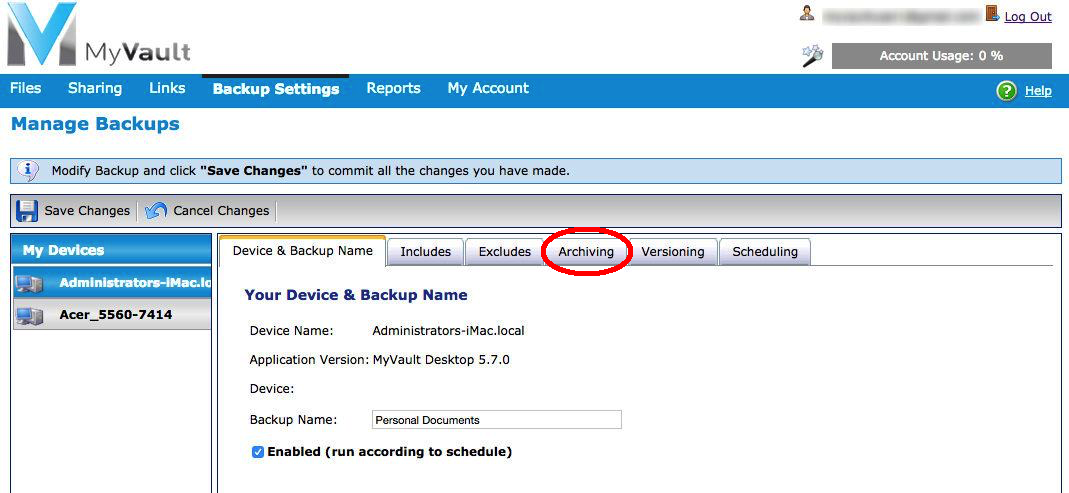Click the green Help question mark icon
This screenshot has width=1069, height=493.
(x=1006, y=91)
